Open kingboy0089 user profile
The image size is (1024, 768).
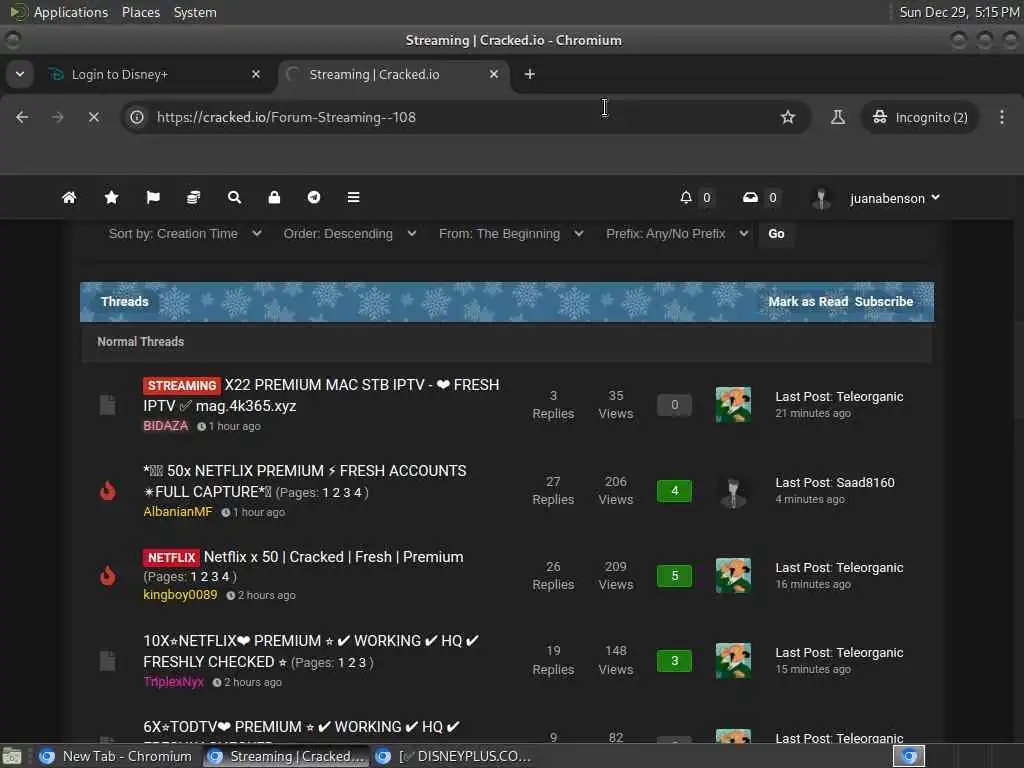pyautogui.click(x=180, y=594)
